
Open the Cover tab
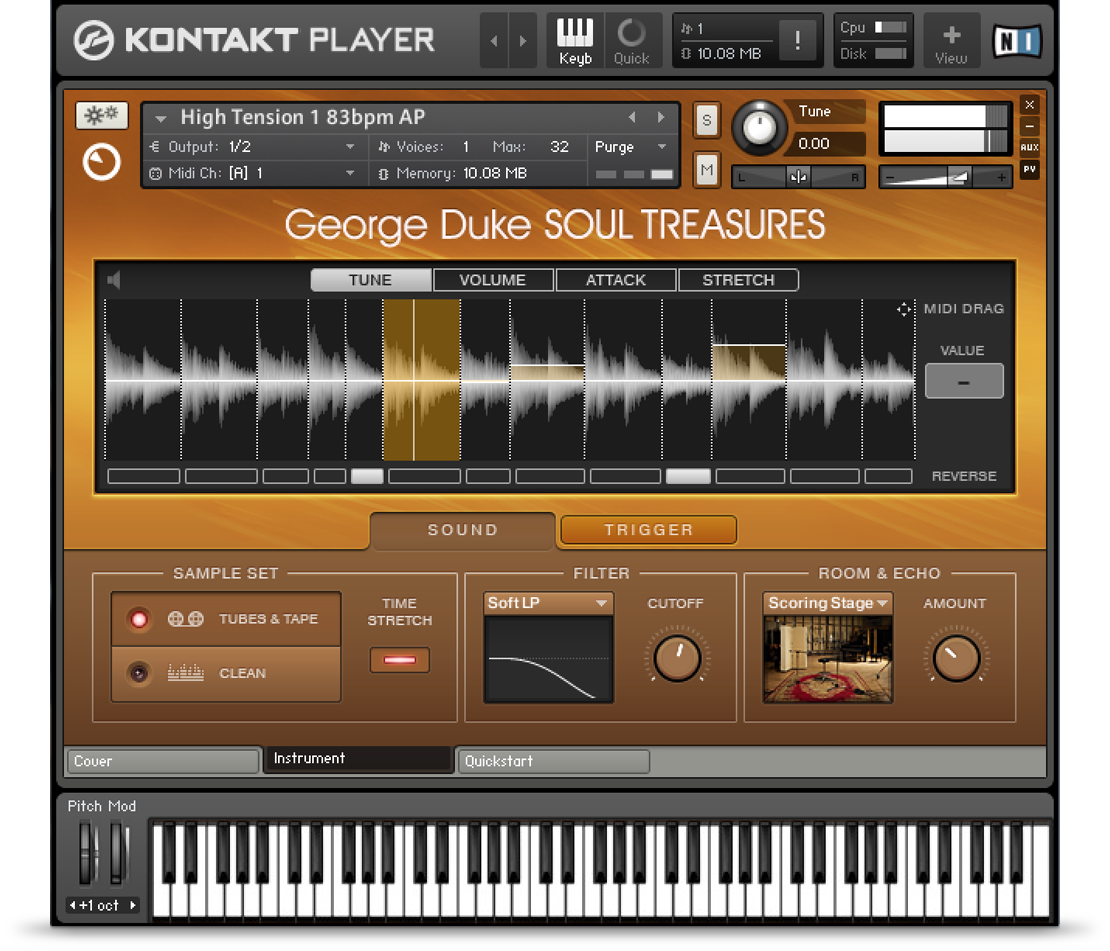tap(163, 761)
